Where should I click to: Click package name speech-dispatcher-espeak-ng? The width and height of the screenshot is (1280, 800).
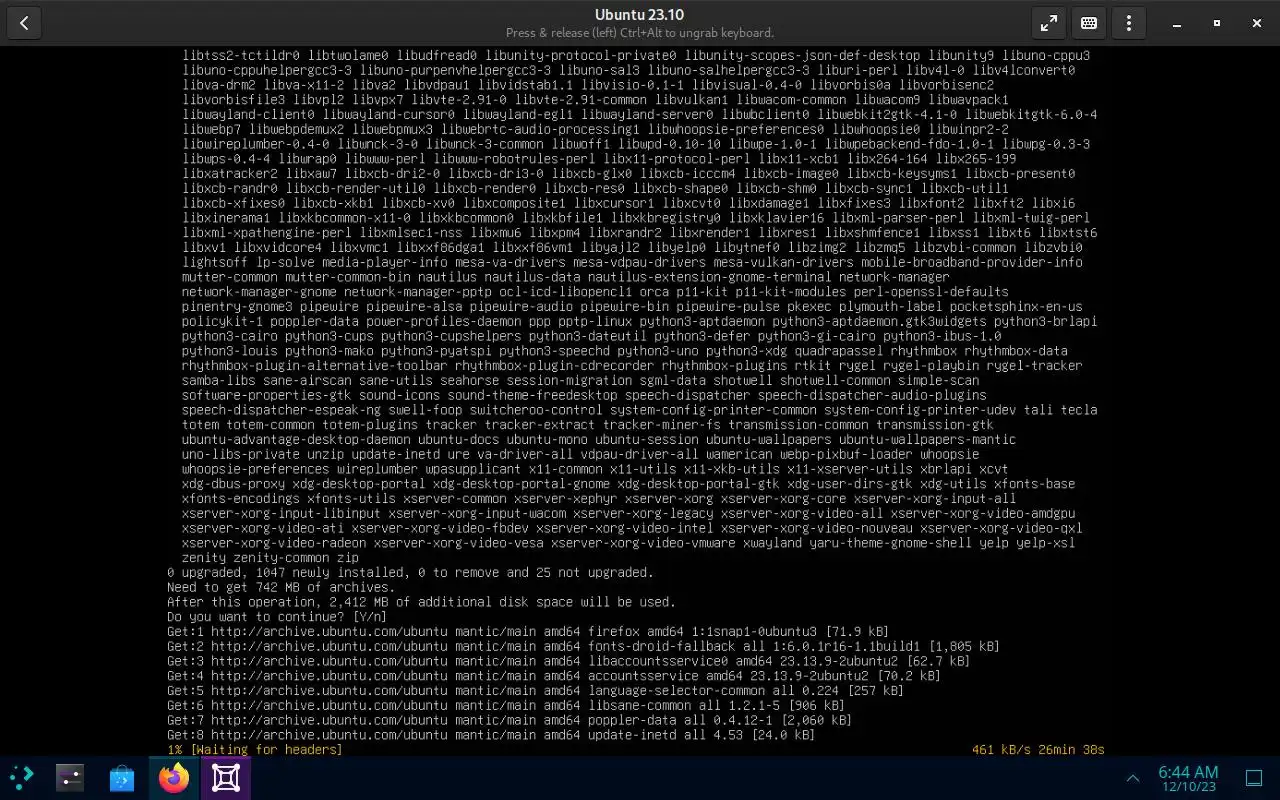point(281,410)
